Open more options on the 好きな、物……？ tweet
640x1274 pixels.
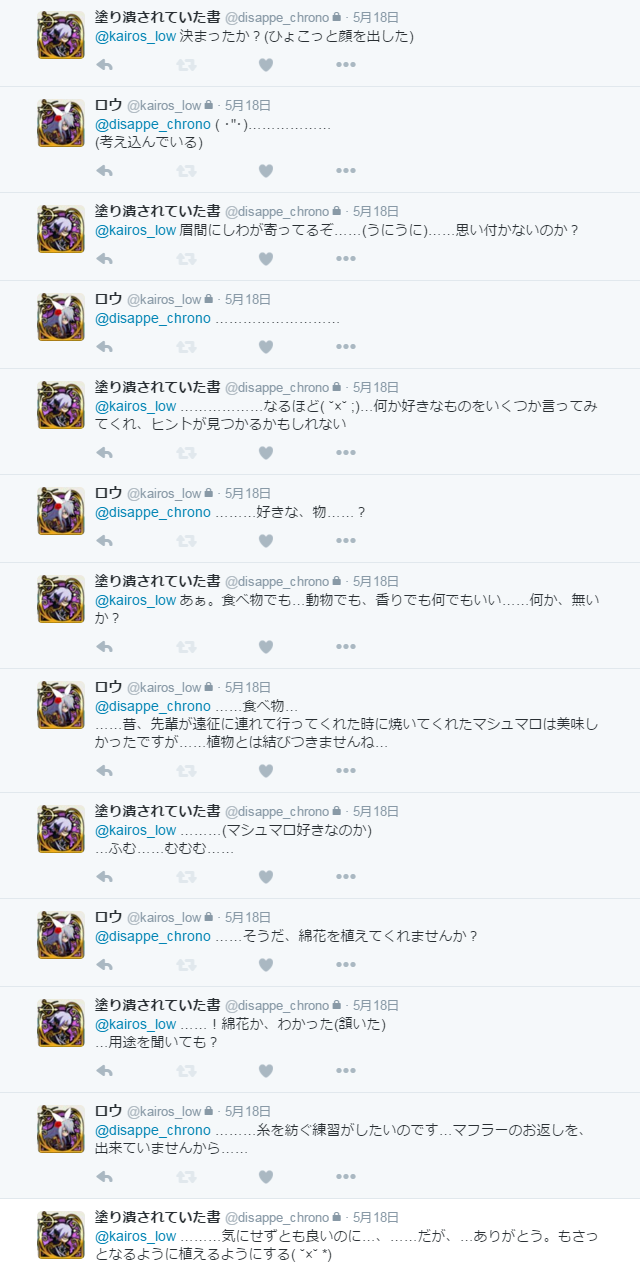tap(346, 541)
